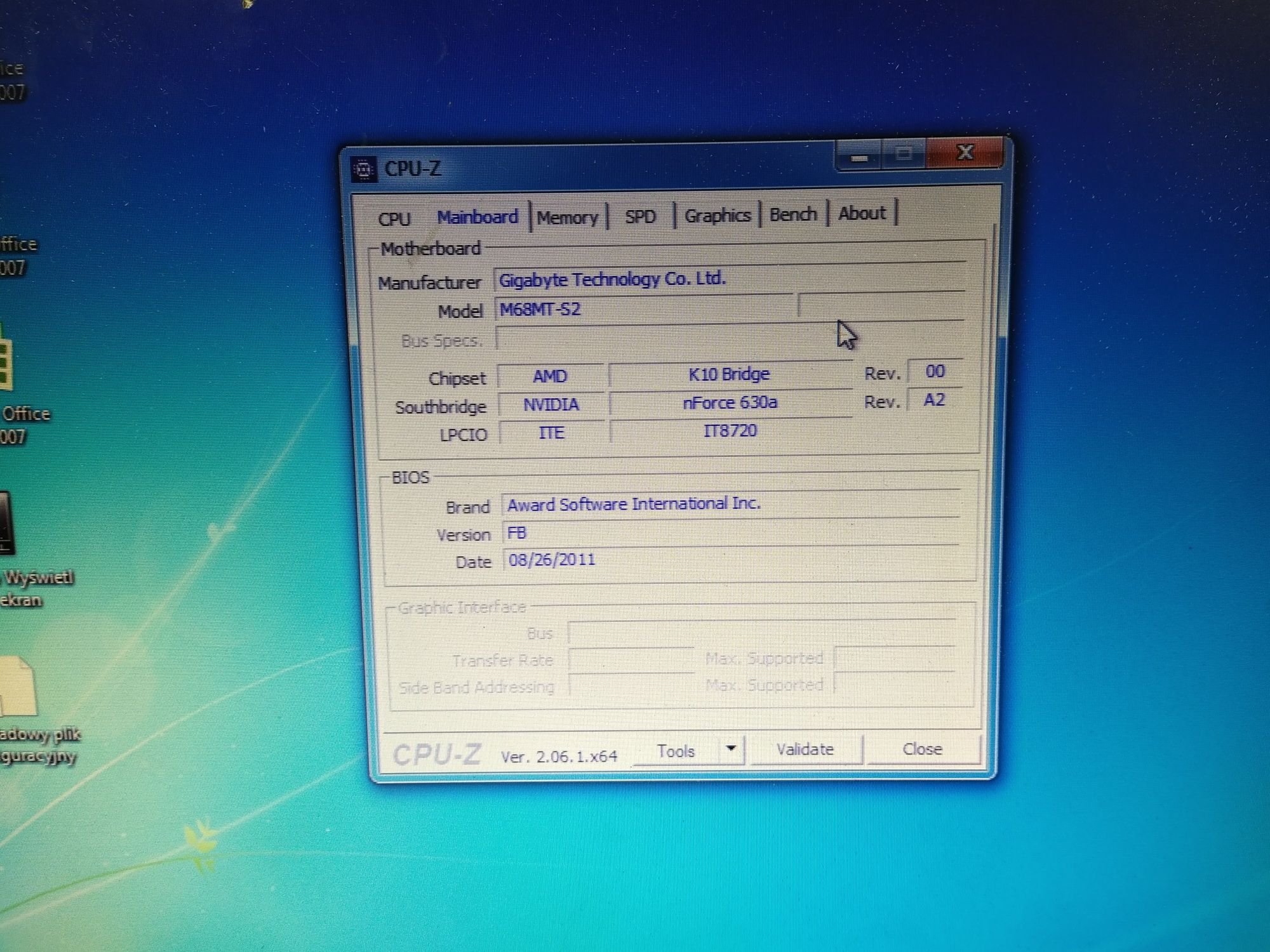Open the About tab
The image size is (1270, 952).
tap(862, 213)
